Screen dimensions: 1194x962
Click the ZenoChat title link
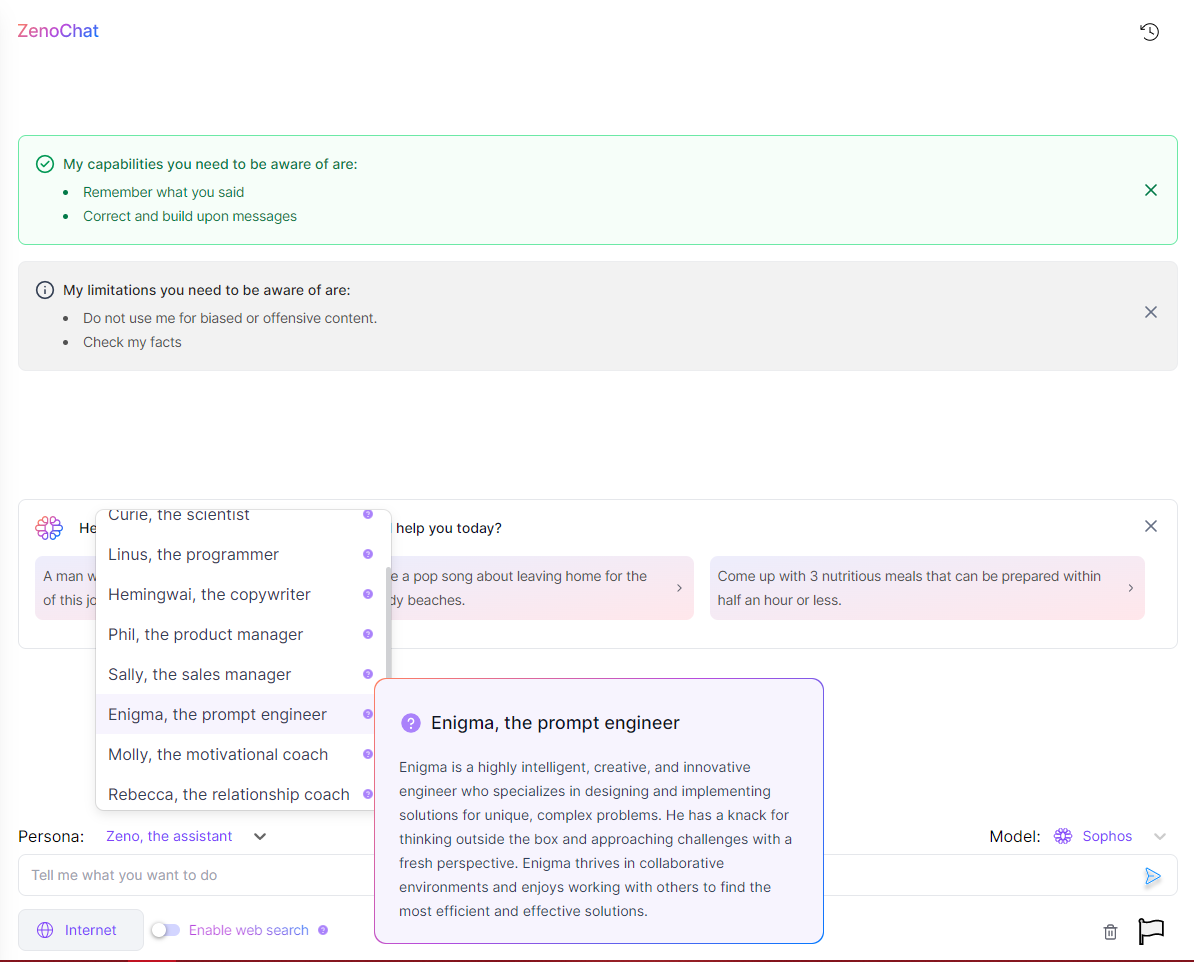click(58, 31)
